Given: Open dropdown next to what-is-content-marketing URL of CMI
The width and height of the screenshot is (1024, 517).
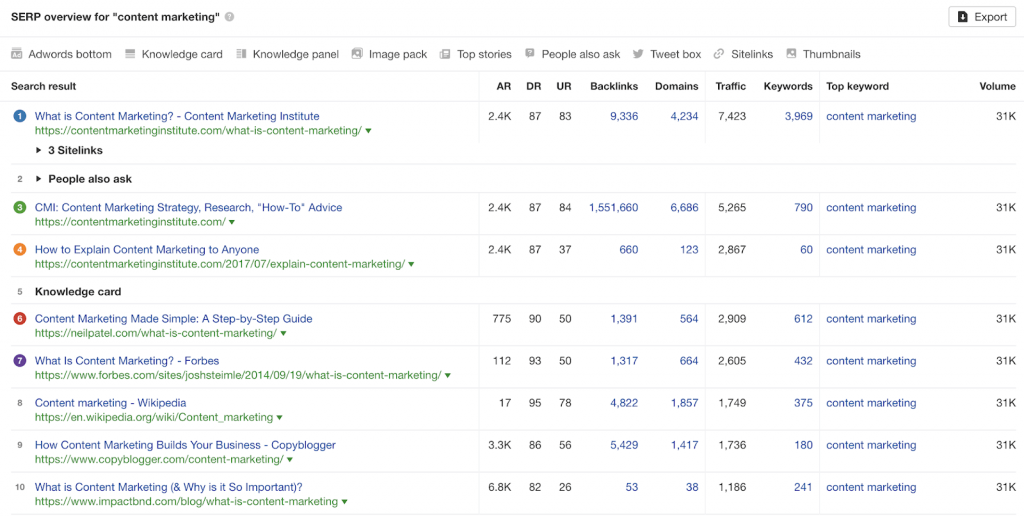Looking at the screenshot, I should coord(368,131).
